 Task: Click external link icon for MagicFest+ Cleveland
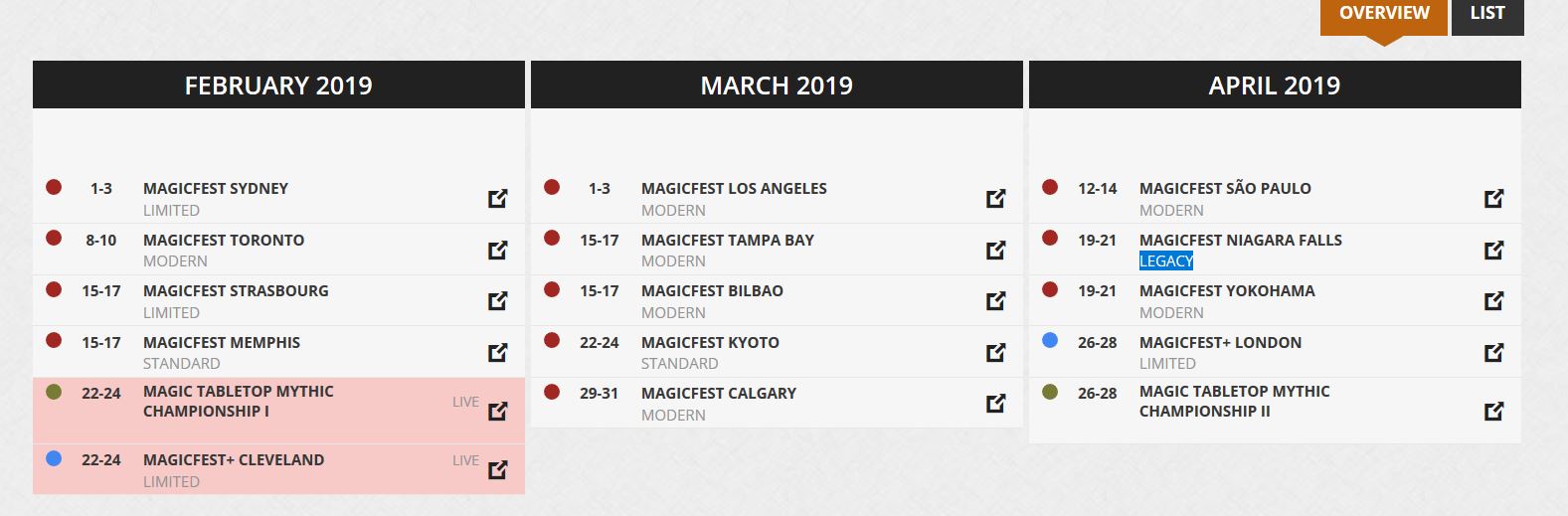(x=498, y=469)
